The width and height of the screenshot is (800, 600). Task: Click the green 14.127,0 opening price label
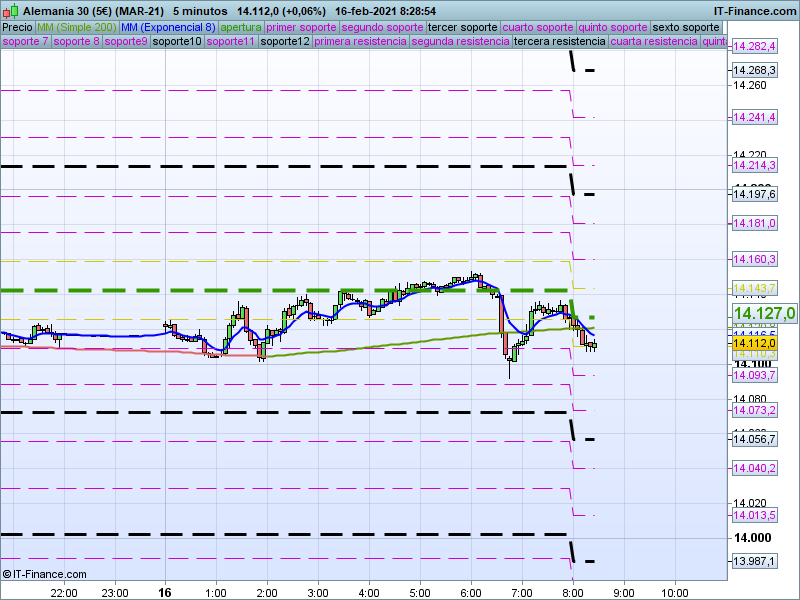pos(764,313)
